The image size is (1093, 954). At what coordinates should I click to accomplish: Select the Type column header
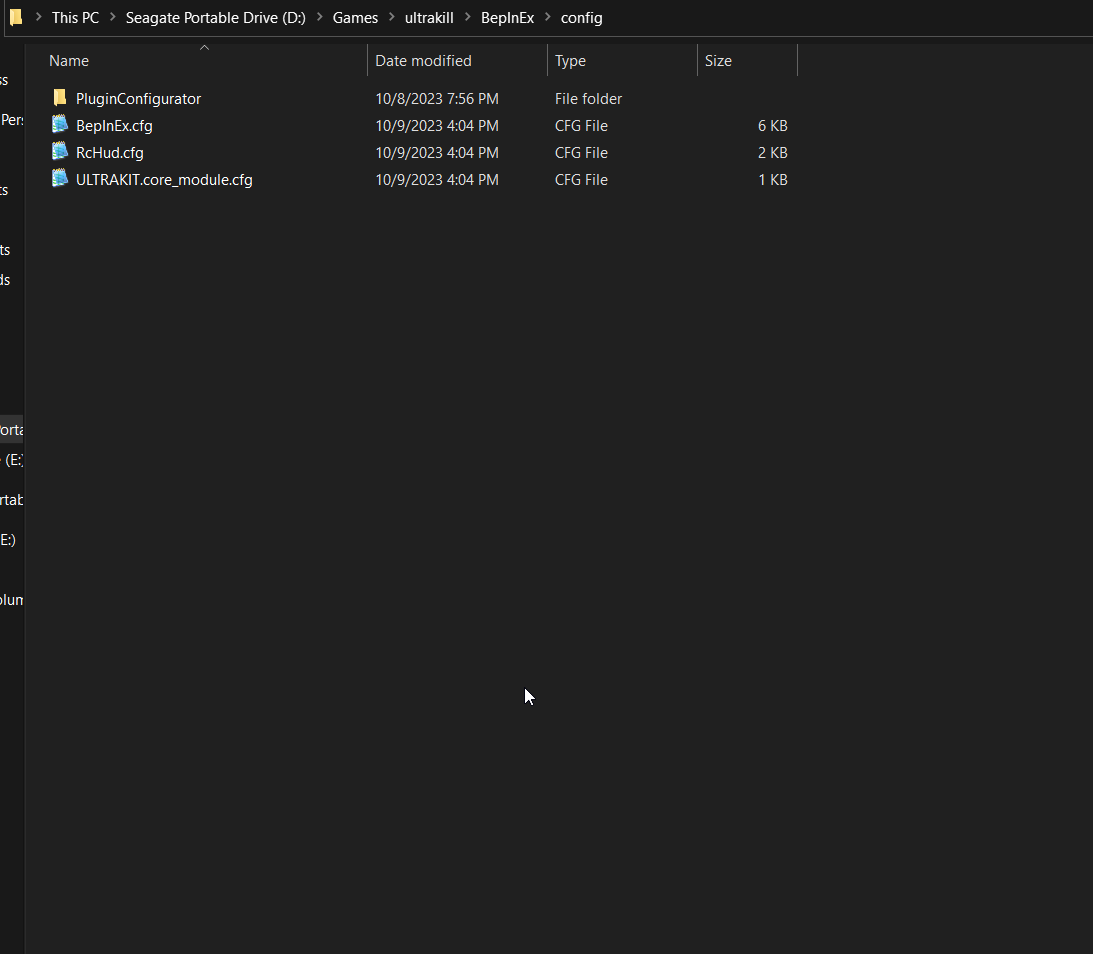click(x=570, y=60)
